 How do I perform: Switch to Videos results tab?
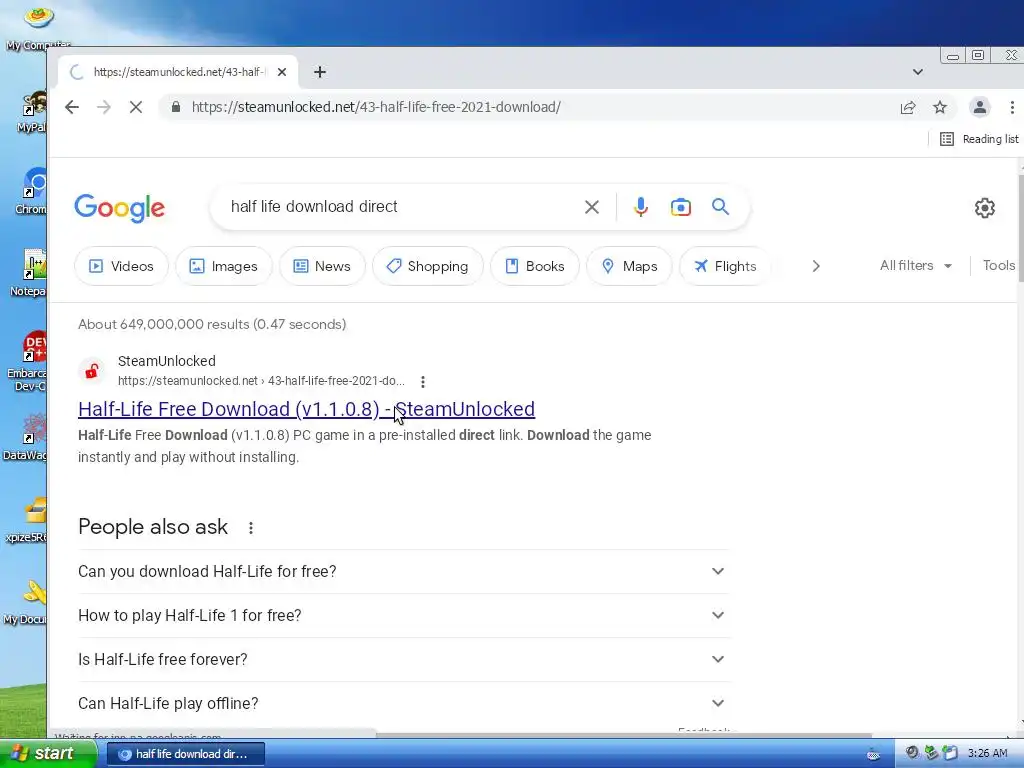point(121,266)
